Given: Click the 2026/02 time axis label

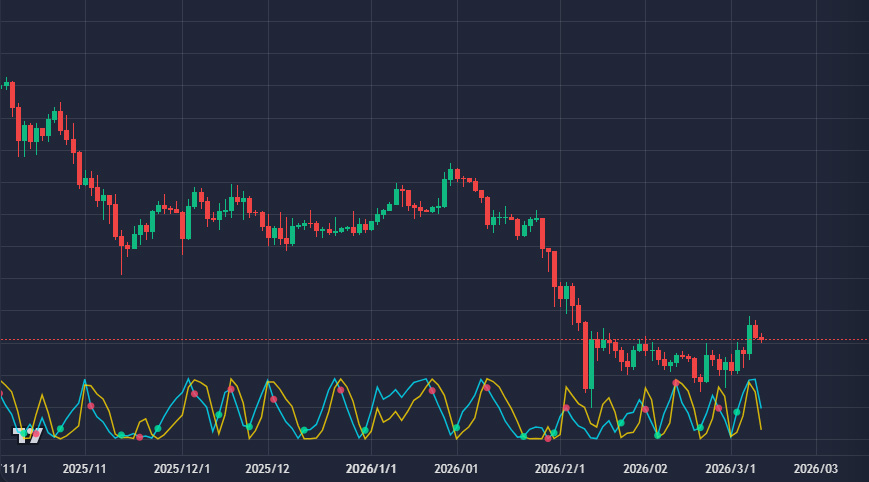Looking at the screenshot, I should (644, 468).
